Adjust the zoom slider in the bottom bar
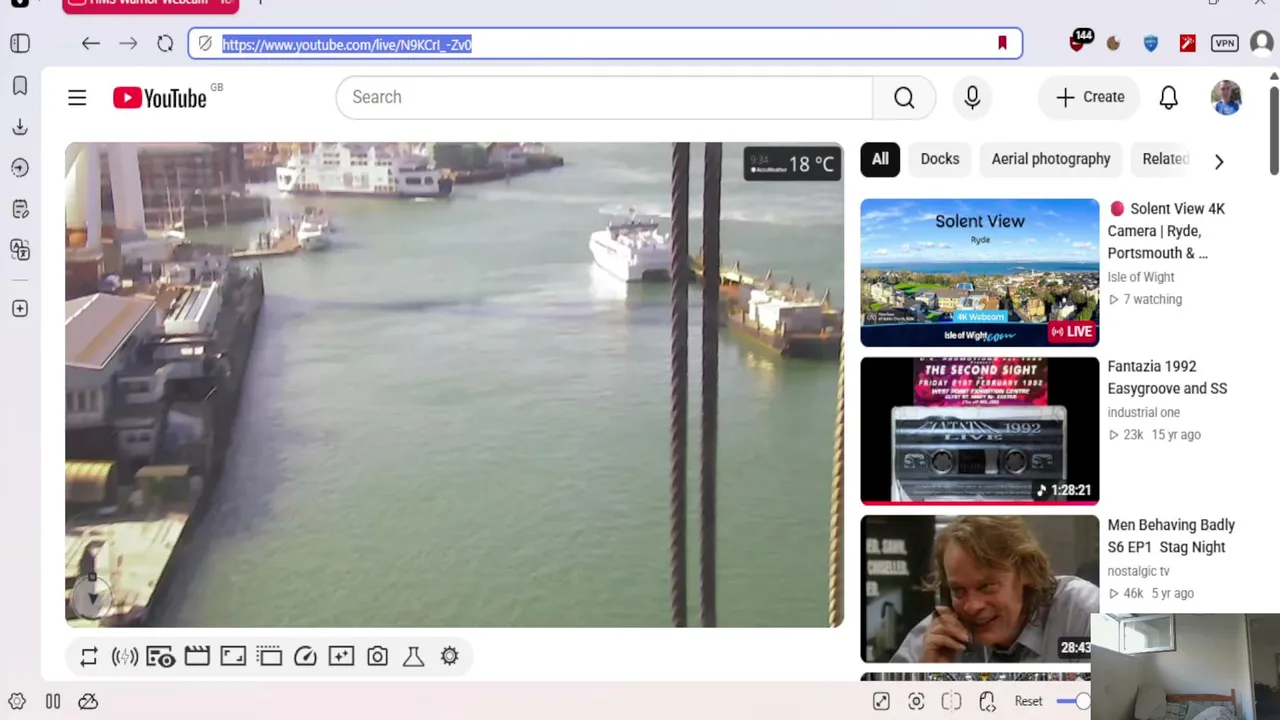 pyautogui.click(x=1073, y=701)
